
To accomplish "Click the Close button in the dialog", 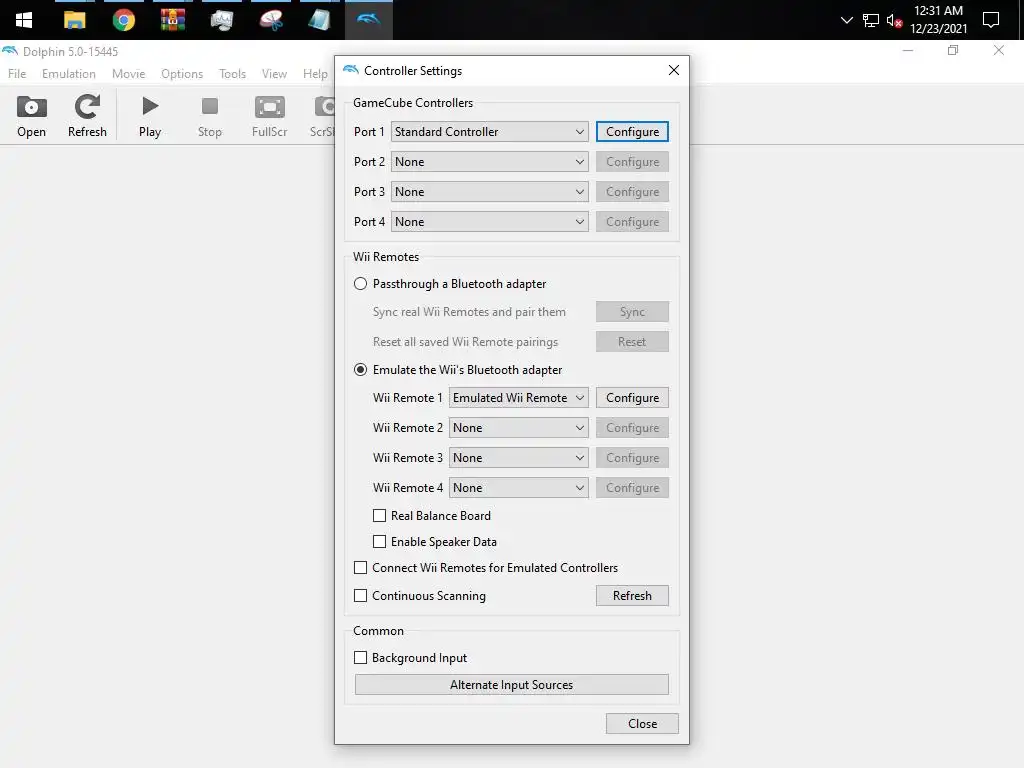I will click(642, 724).
